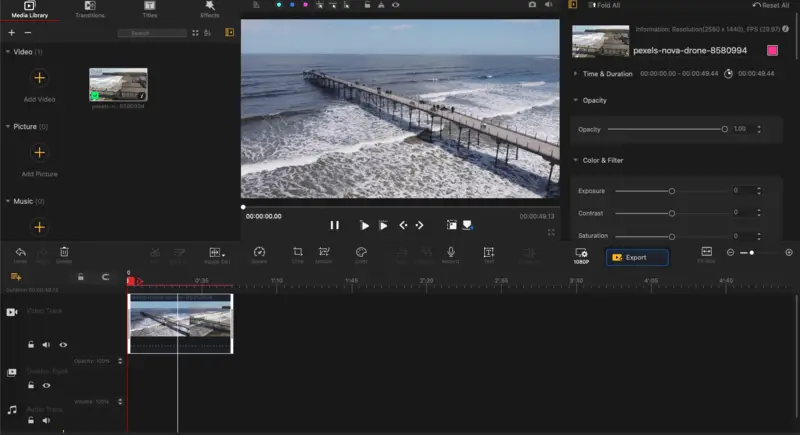Click the Opacity slider handle
The width and height of the screenshot is (800, 435).
724,129
